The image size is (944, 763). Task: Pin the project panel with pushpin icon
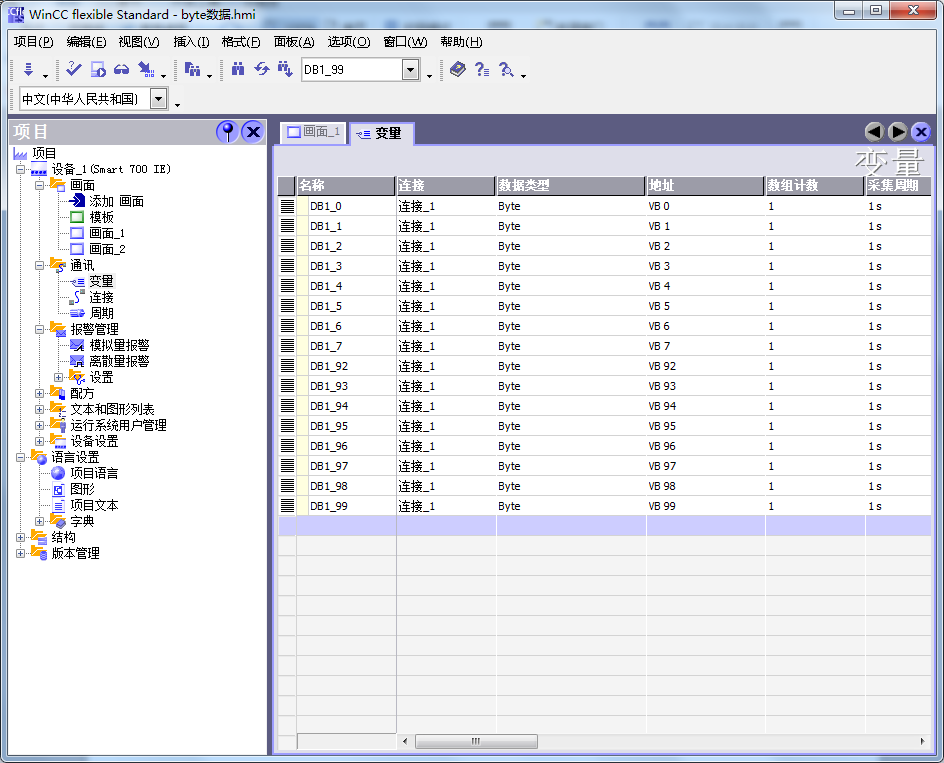228,131
